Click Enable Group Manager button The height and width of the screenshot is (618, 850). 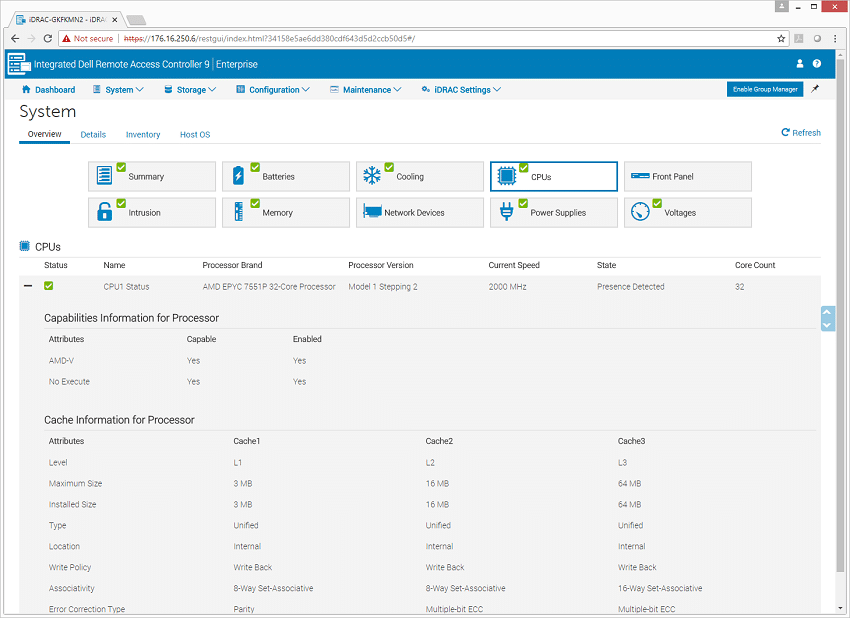(x=765, y=89)
